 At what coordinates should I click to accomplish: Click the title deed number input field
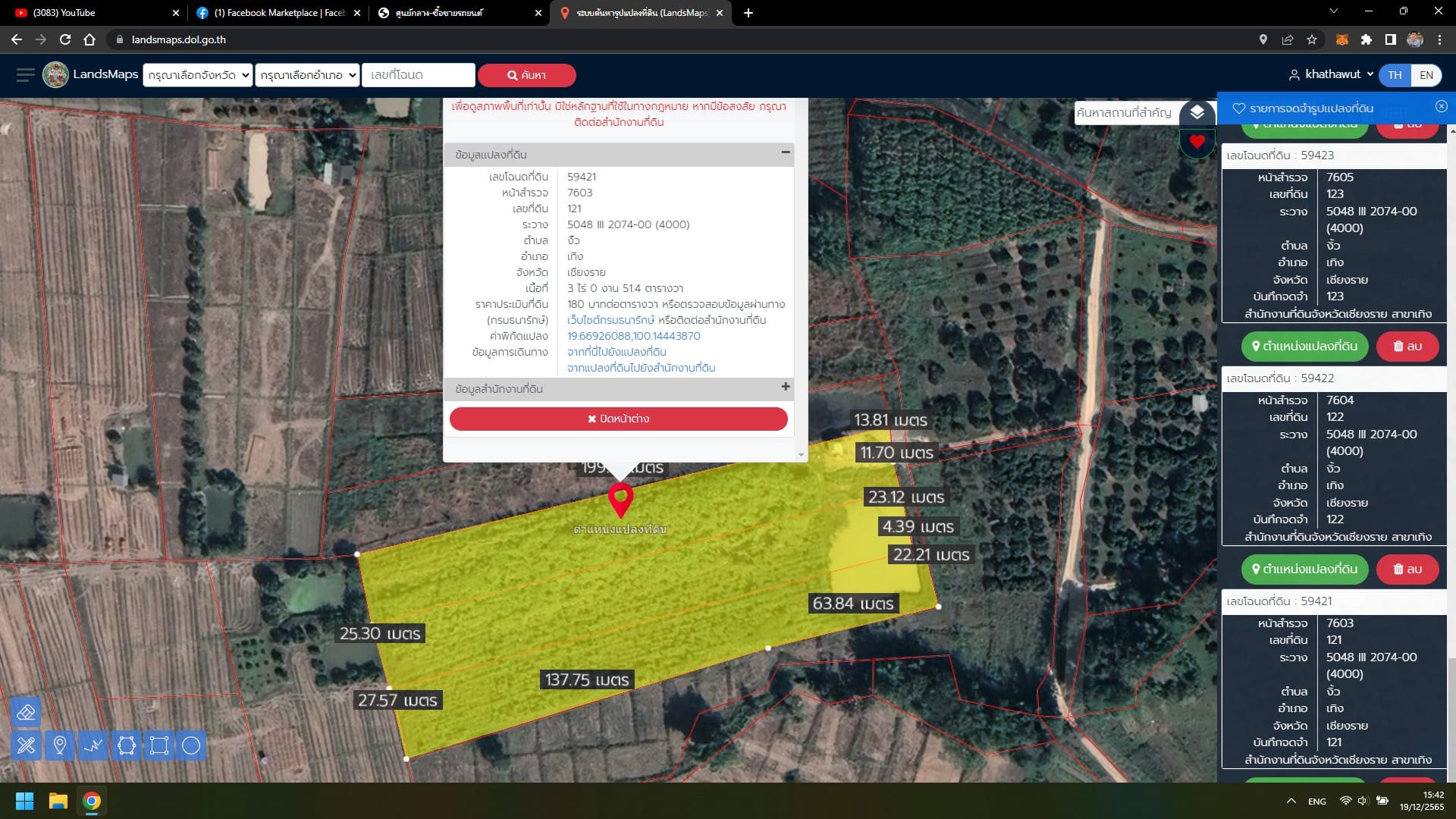click(x=419, y=75)
